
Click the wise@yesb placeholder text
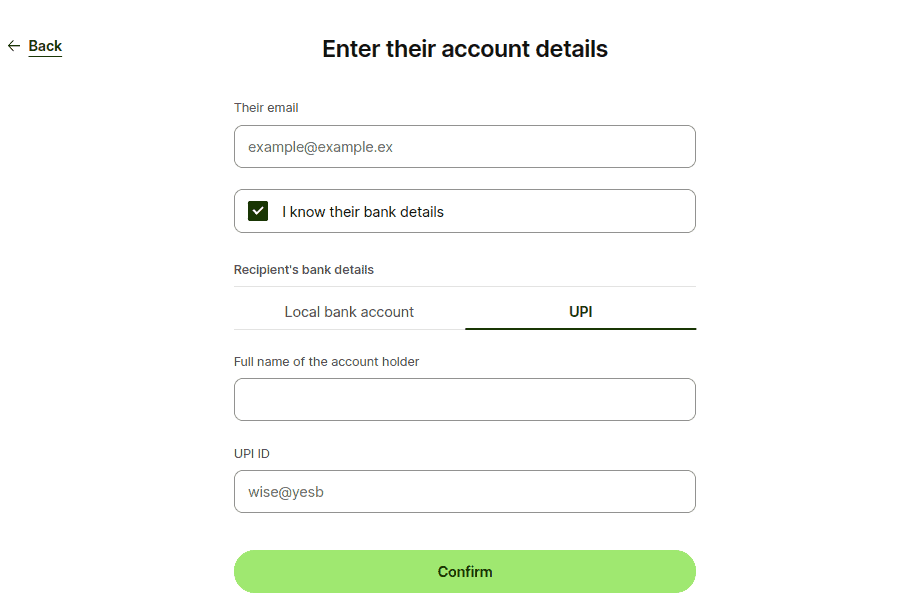[x=286, y=492]
